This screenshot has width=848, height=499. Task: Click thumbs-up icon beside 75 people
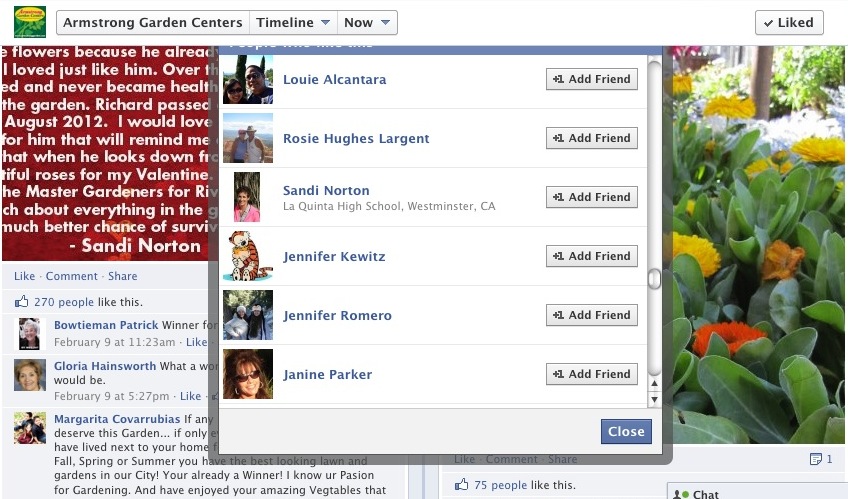tap(461, 484)
